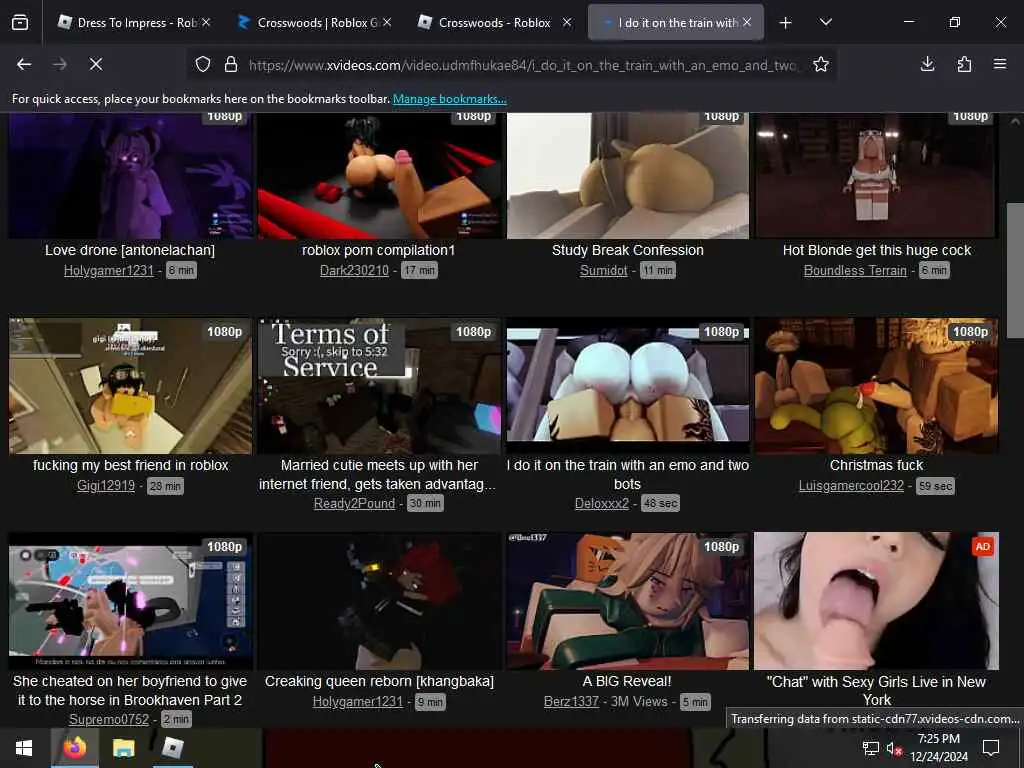Open the Windows notification center
The width and height of the screenshot is (1024, 768).
991,748
